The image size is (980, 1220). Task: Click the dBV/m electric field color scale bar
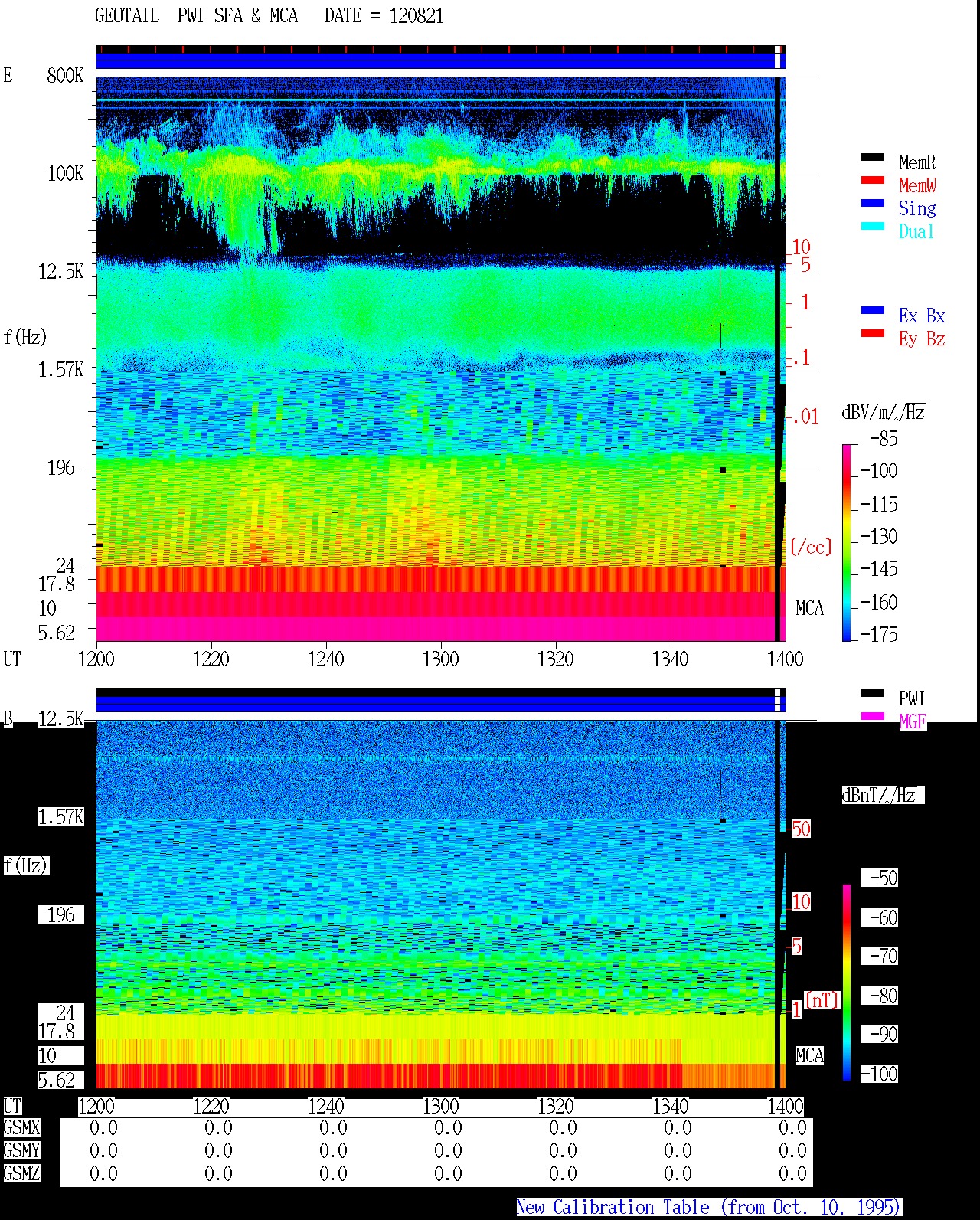click(x=847, y=542)
